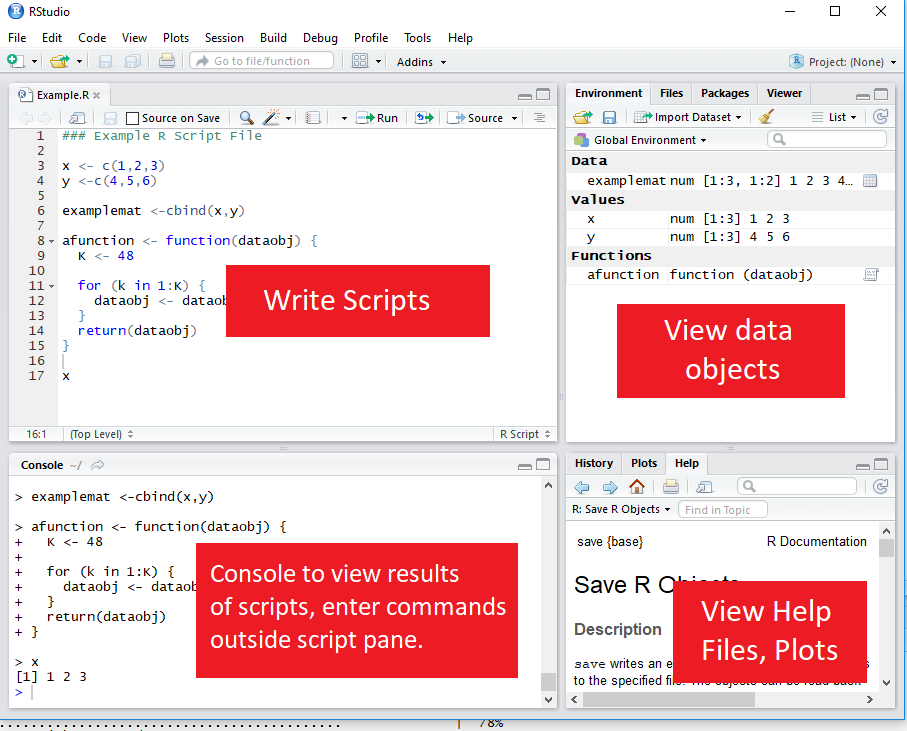The image size is (907, 731).
Task: Click the console working directory arrow icon
Action: click(x=98, y=465)
